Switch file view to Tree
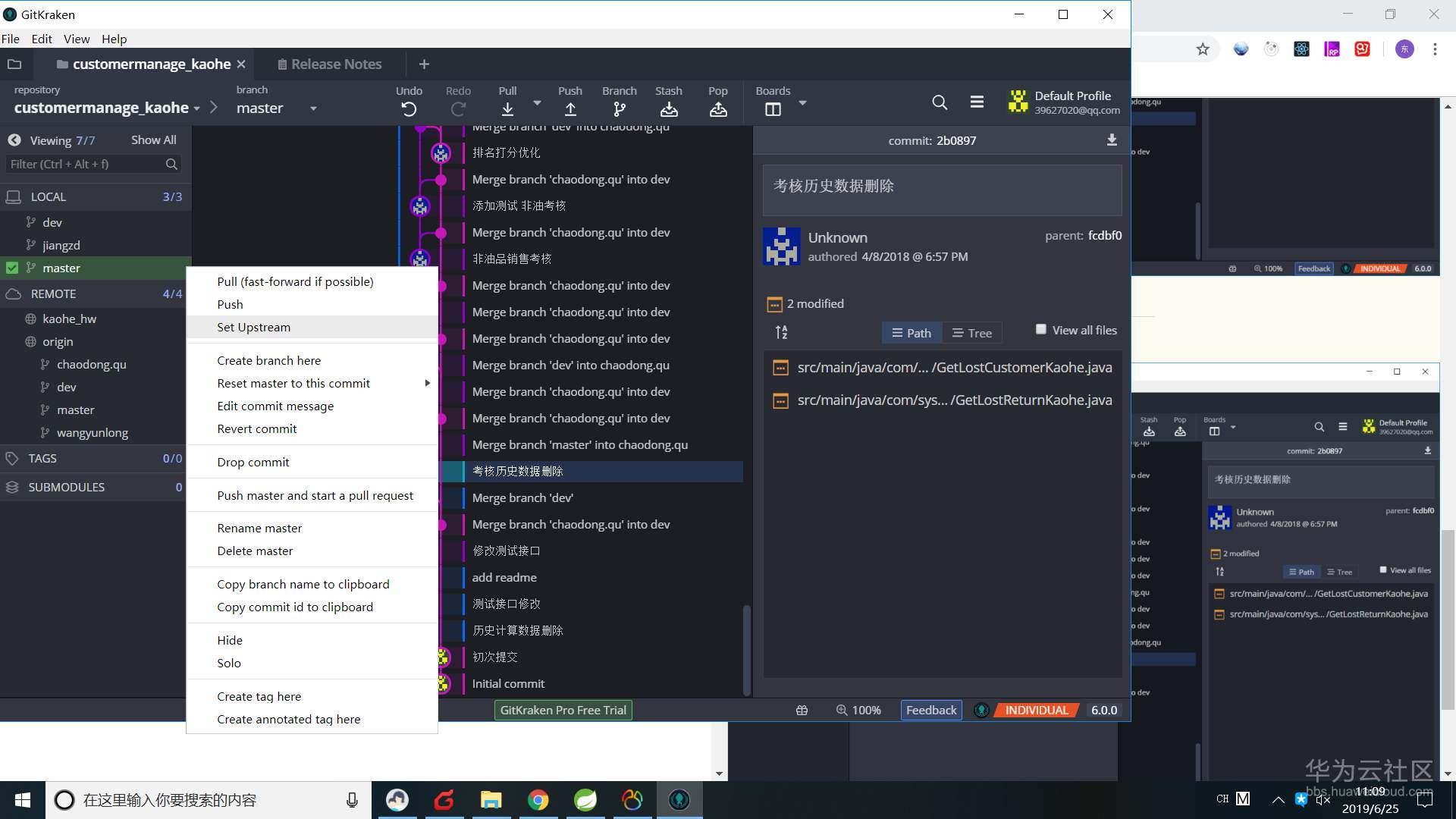 [972, 333]
